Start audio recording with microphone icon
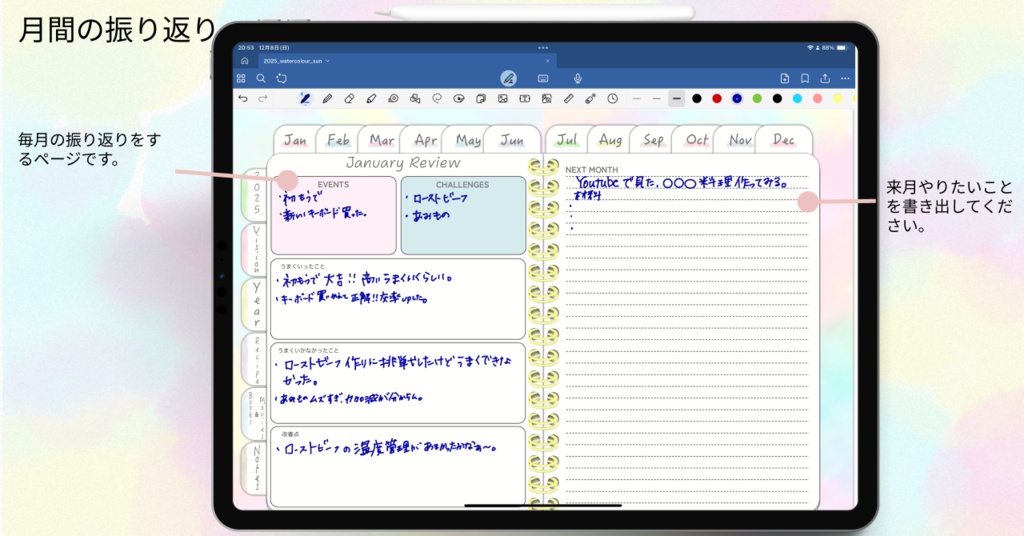1024x536 pixels. coord(577,78)
